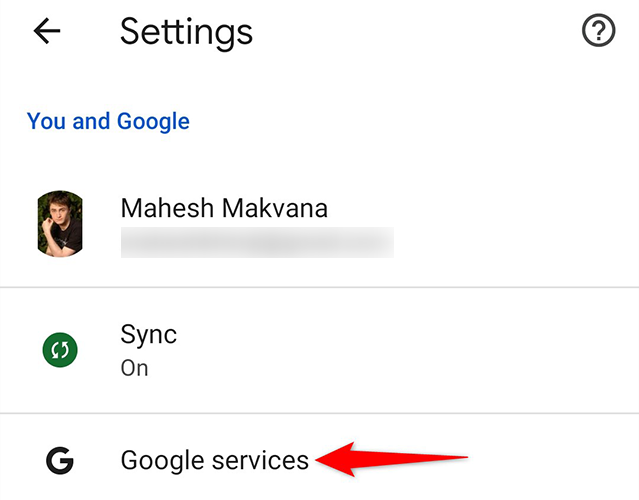Open the Sync settings entry
Viewport: 639px width, 500px height.
[x=148, y=334]
